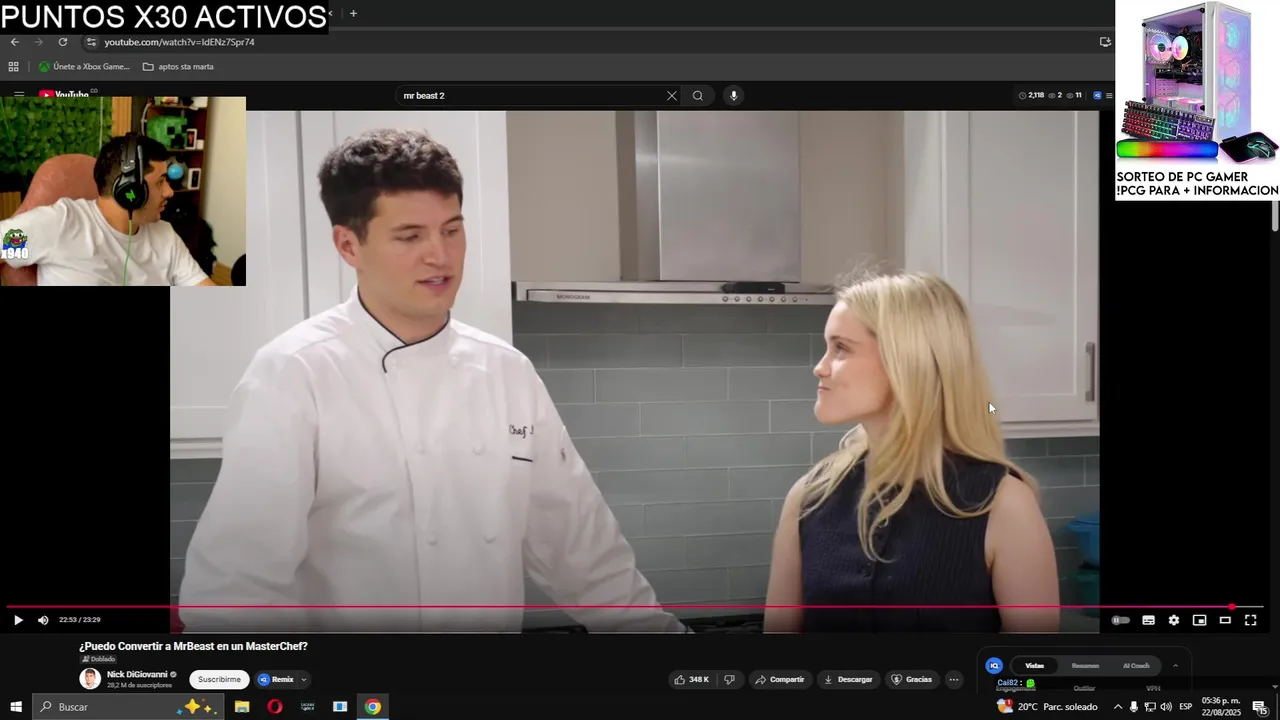Enter full screen mode
This screenshot has height=720, width=1280.
(1250, 620)
